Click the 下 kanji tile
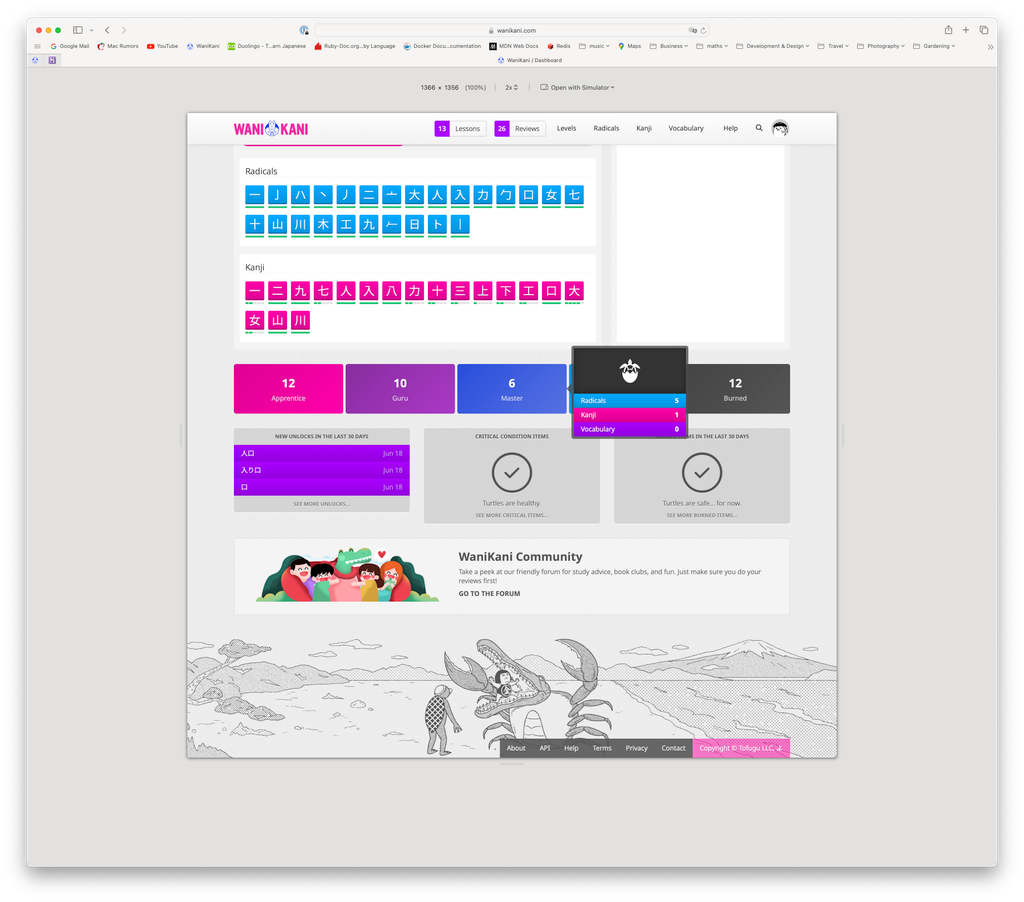The width and height of the screenshot is (1024, 902). [x=505, y=291]
